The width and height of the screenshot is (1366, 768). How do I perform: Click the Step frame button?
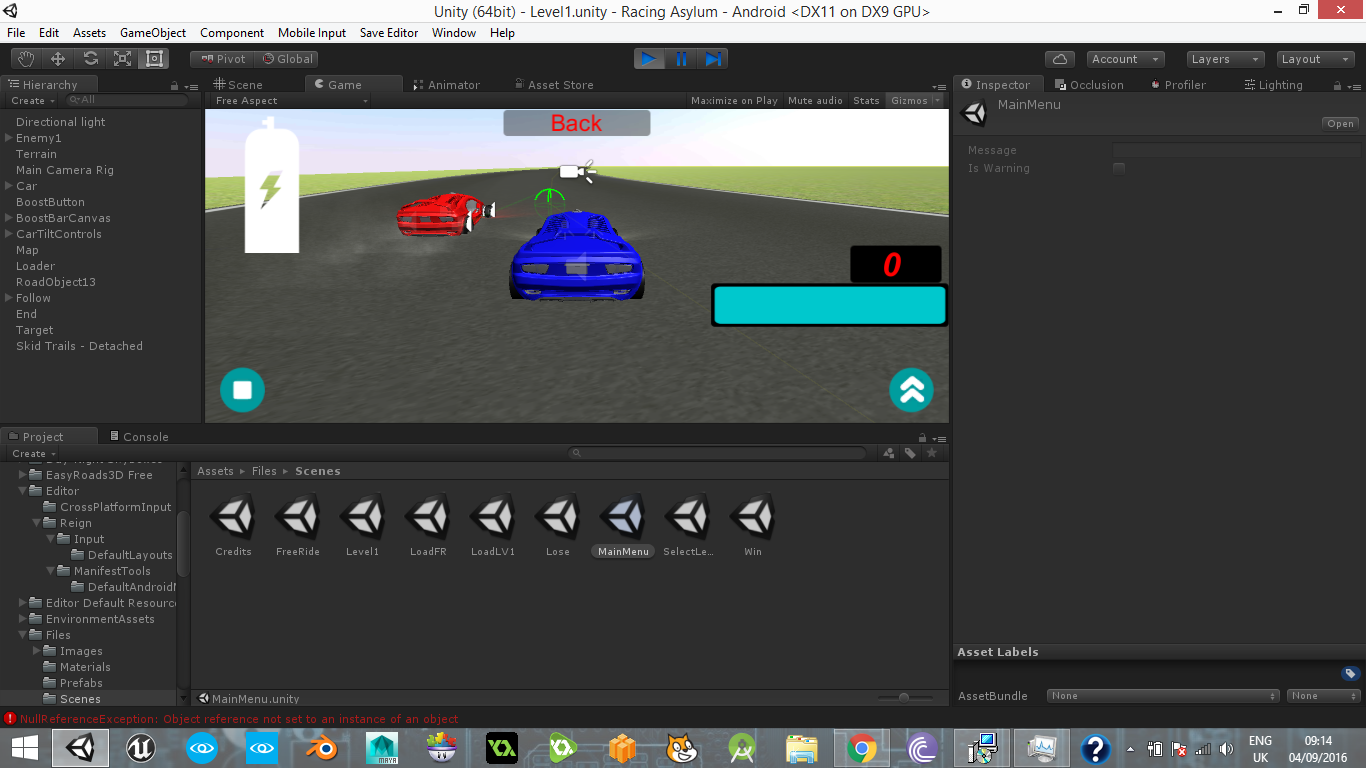(x=713, y=59)
